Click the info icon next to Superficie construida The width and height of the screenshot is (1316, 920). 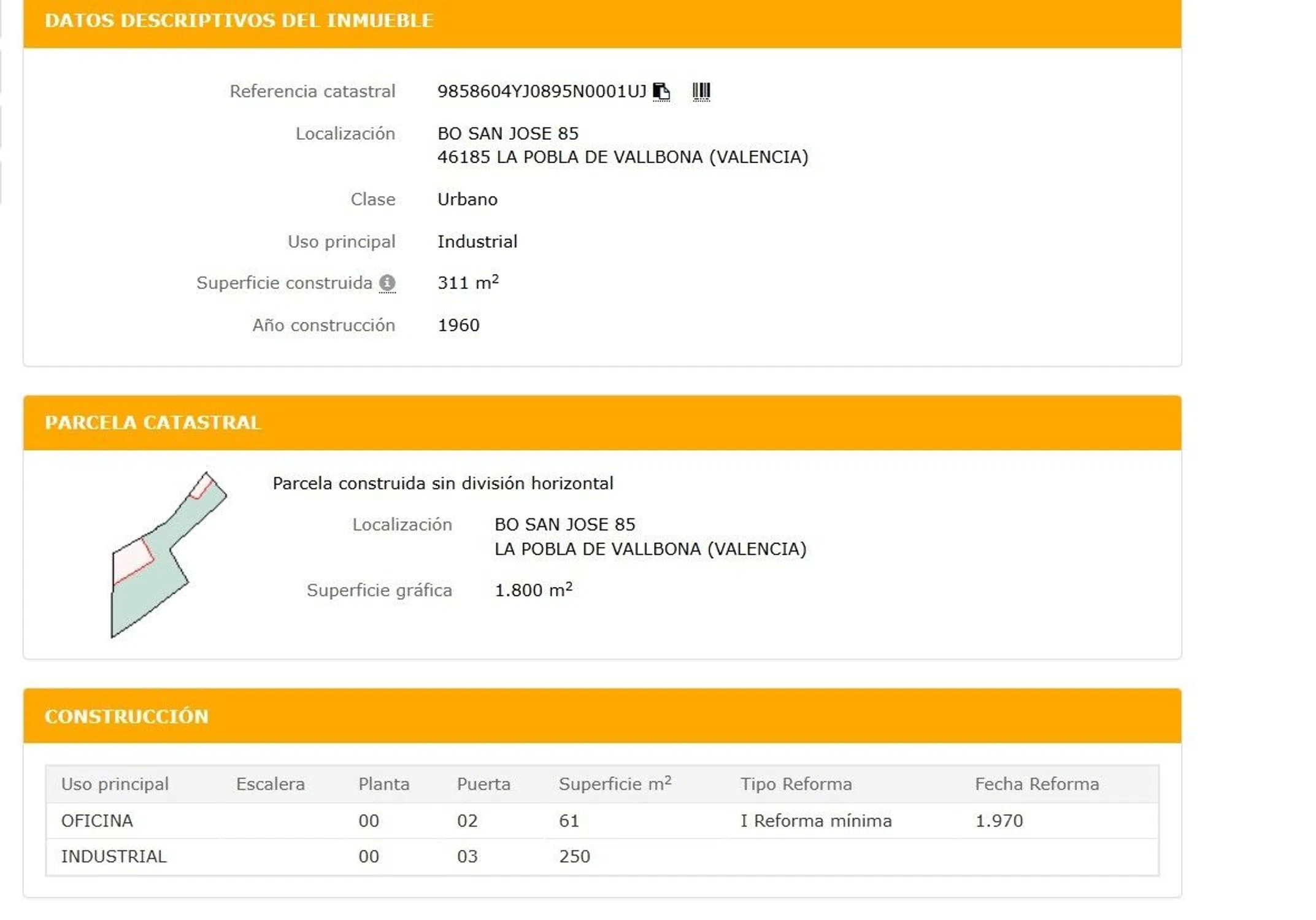(x=387, y=283)
